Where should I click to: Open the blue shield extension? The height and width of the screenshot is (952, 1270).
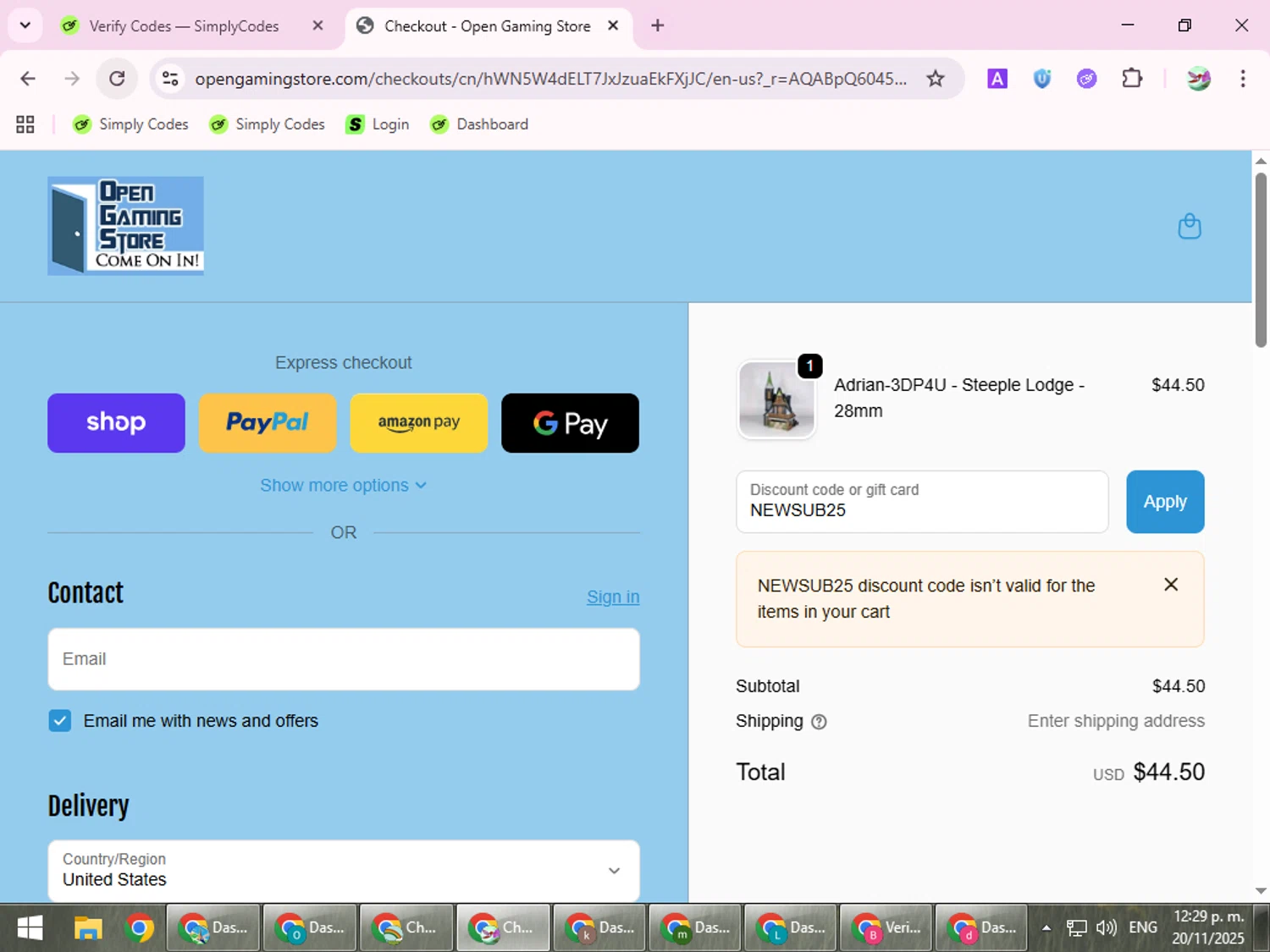point(1042,79)
